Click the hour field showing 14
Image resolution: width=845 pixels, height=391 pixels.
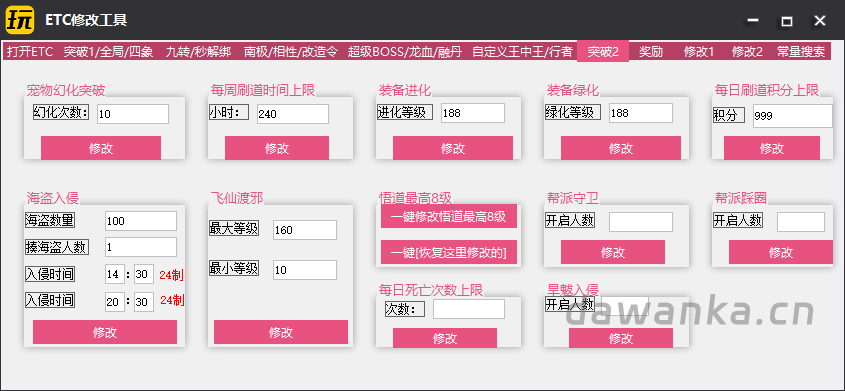click(x=115, y=275)
